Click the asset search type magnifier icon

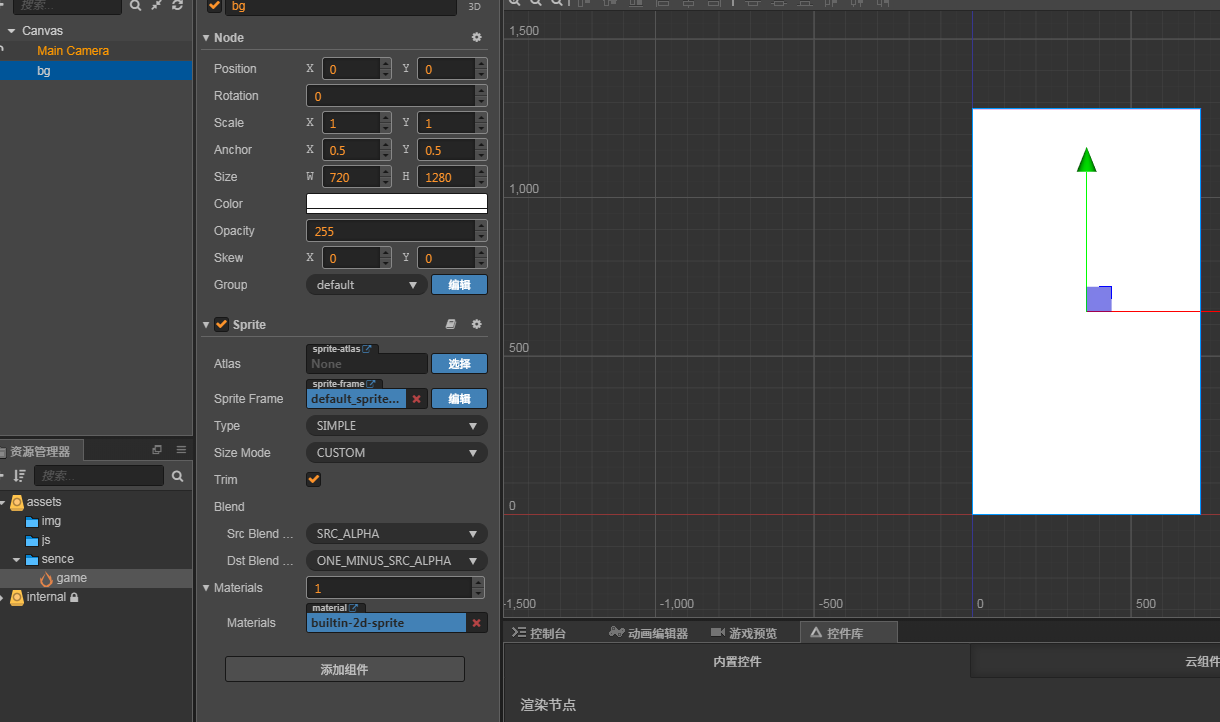pyautogui.click(x=177, y=476)
